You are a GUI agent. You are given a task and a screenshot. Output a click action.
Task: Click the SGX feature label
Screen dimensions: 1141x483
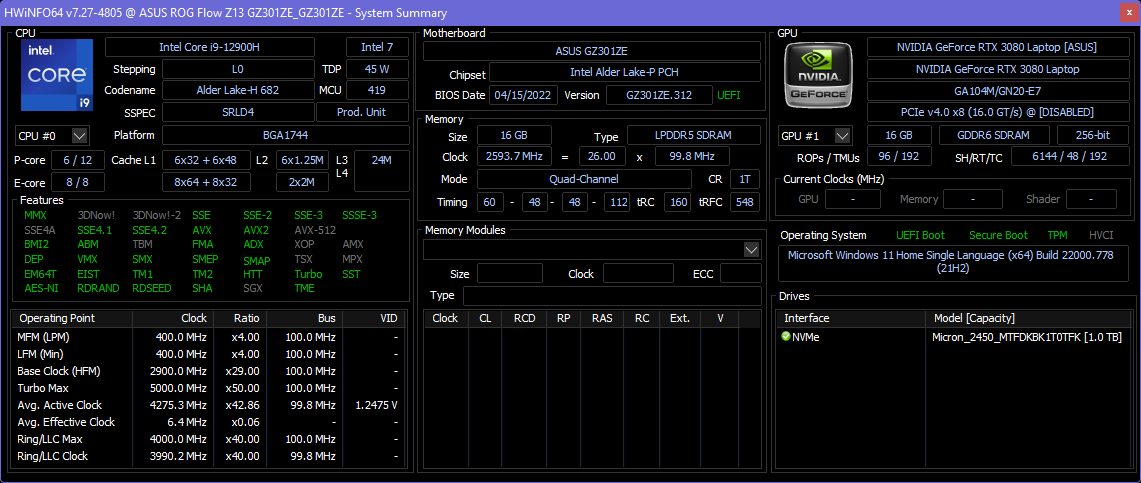pyautogui.click(x=253, y=288)
